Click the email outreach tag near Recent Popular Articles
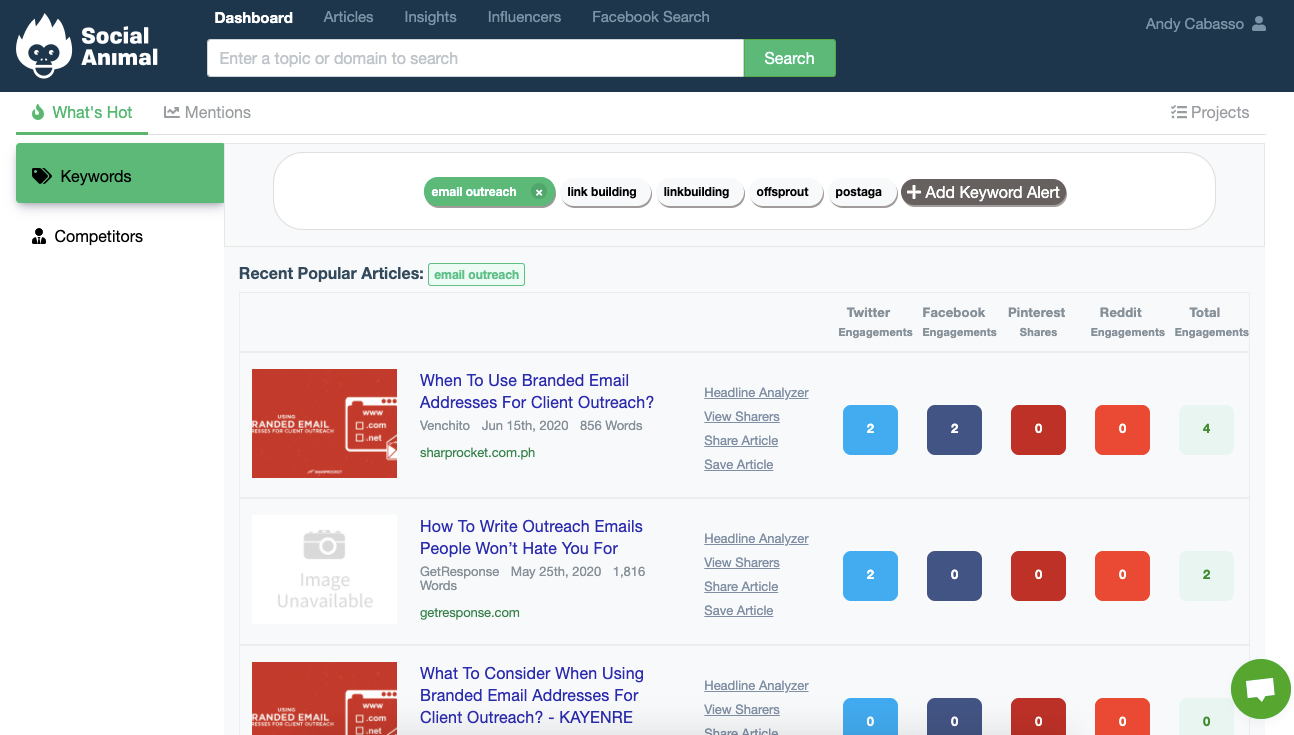1294x735 pixels. (476, 274)
